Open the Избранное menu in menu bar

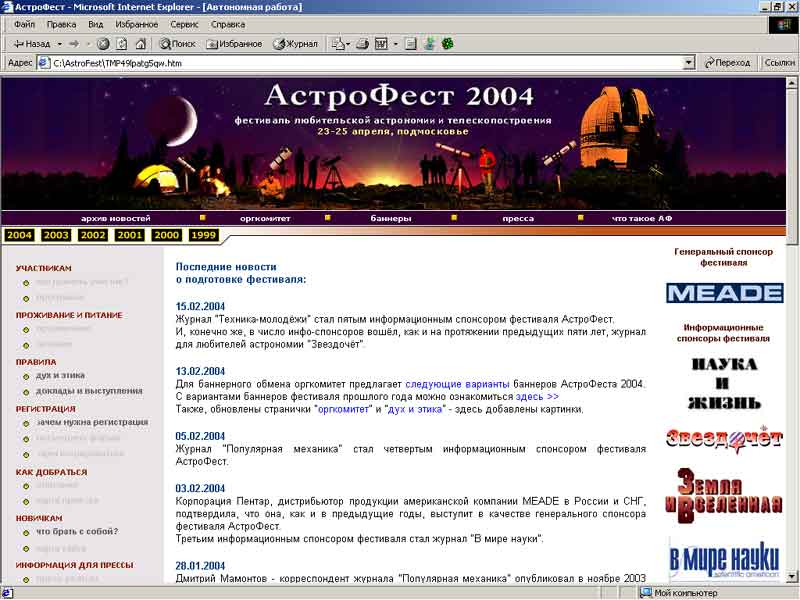pos(136,24)
